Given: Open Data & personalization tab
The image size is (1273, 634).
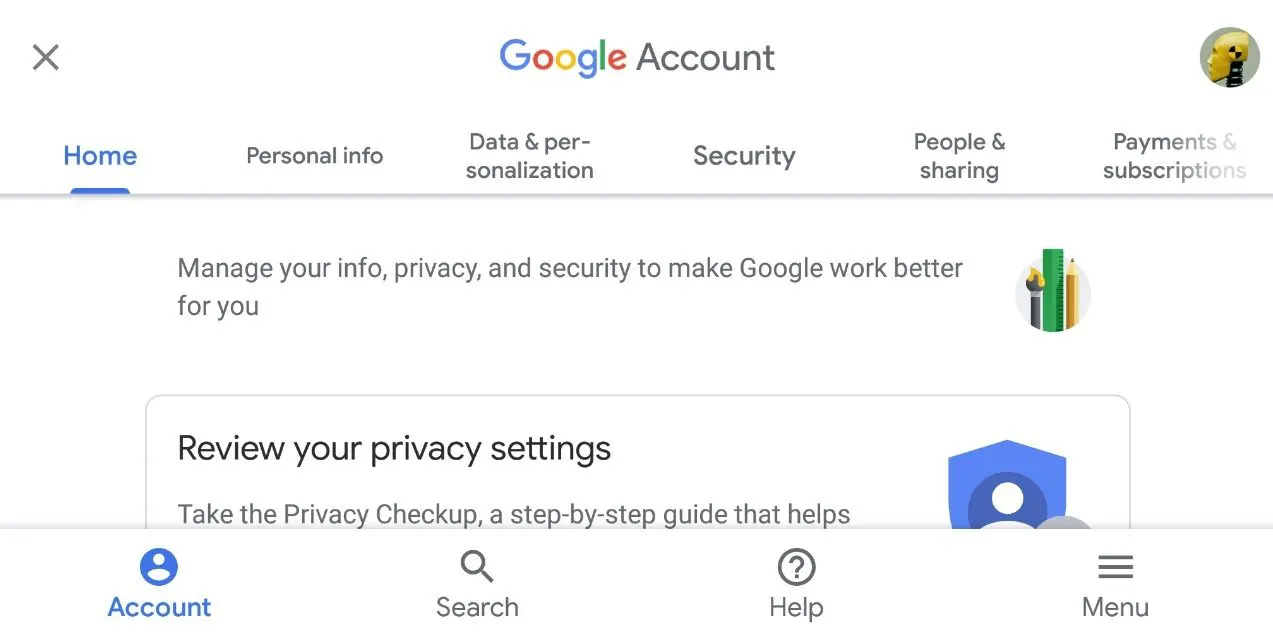Looking at the screenshot, I should 529,156.
